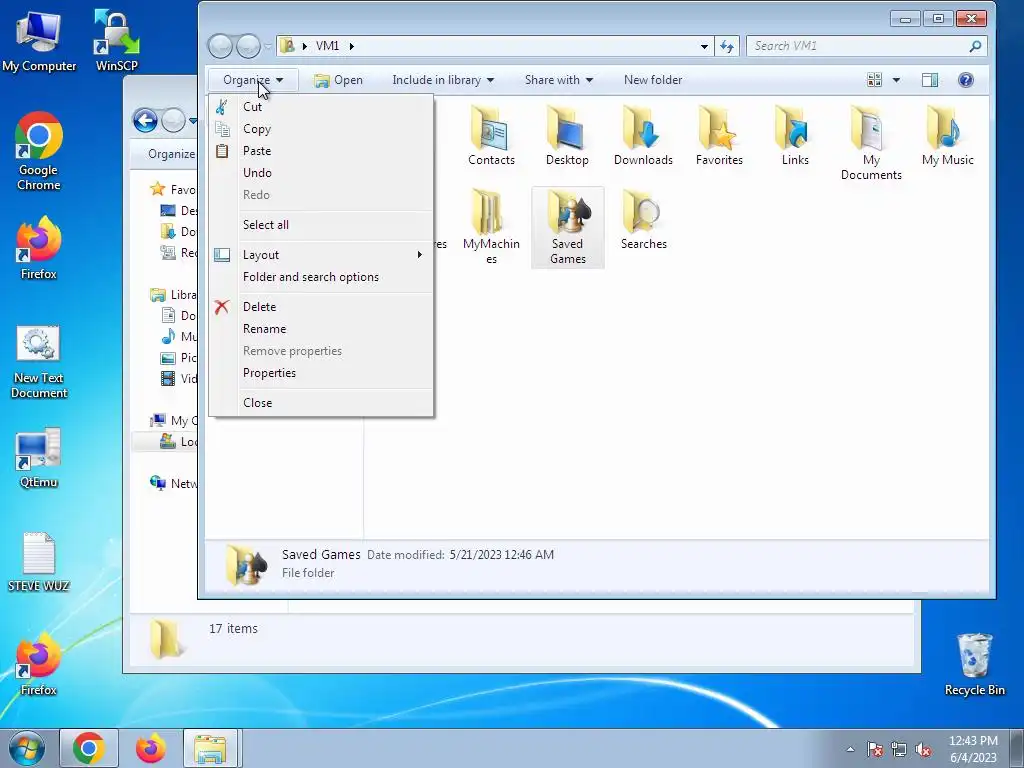Open the My Music folder
This screenshot has height=768, width=1024.
(x=948, y=136)
